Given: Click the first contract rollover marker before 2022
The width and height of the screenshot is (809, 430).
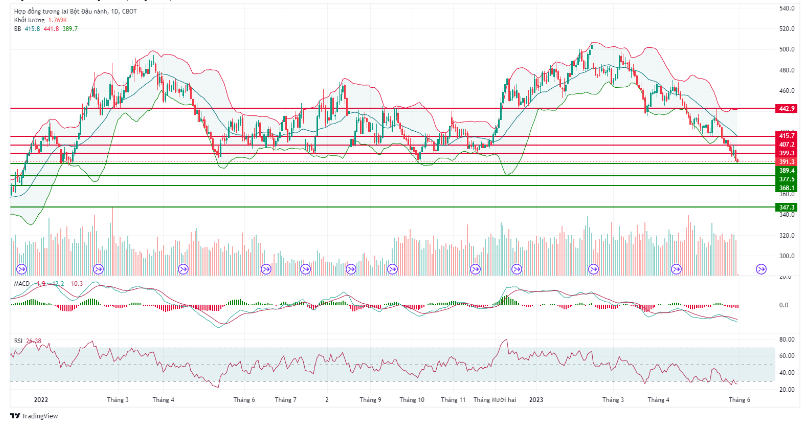Looking at the screenshot, I should [x=22, y=268].
